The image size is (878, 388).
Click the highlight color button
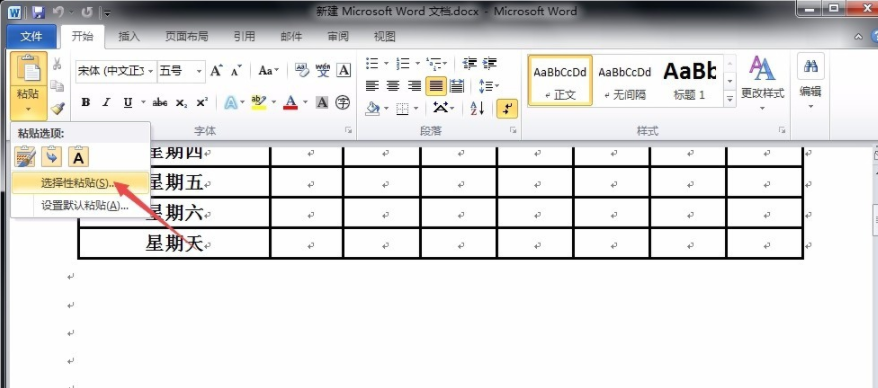[x=259, y=102]
